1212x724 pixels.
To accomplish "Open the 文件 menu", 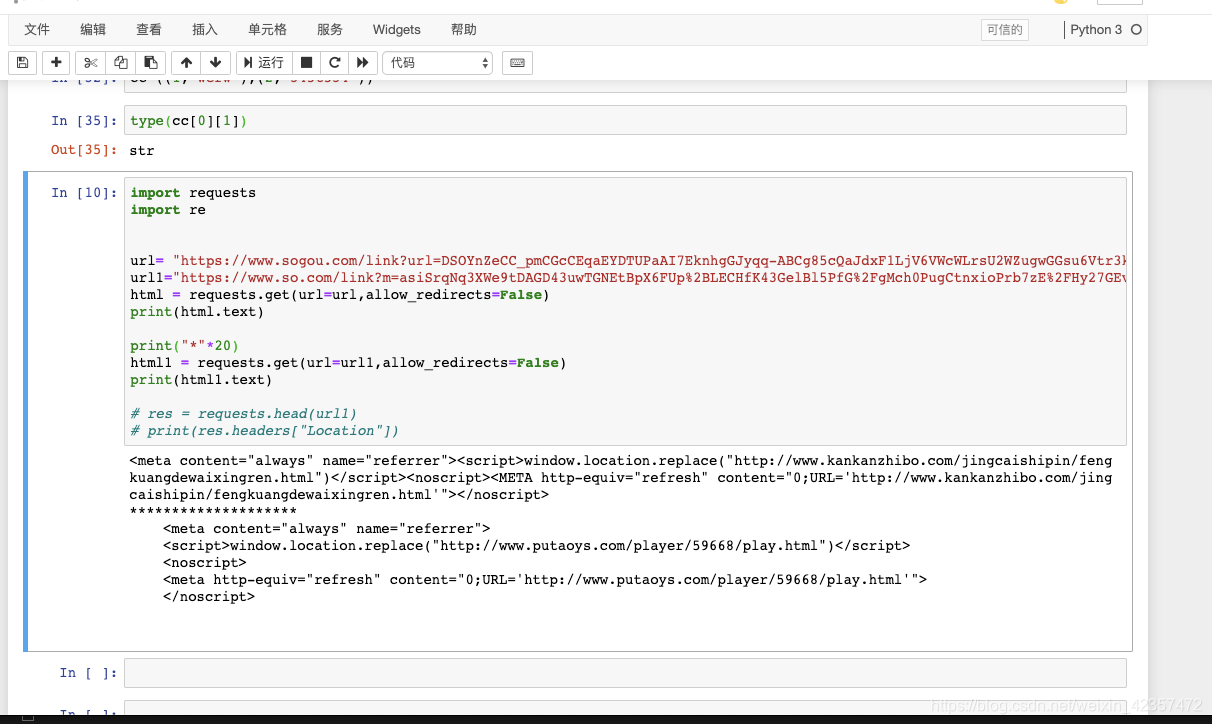I will click(x=37, y=30).
